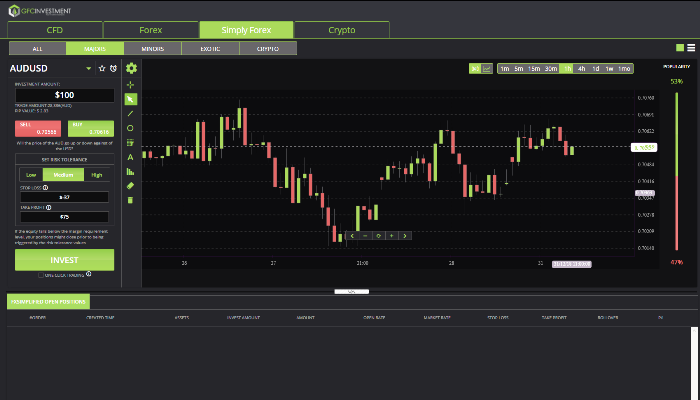Select the circle shape tool
The height and width of the screenshot is (400, 700).
(130, 128)
